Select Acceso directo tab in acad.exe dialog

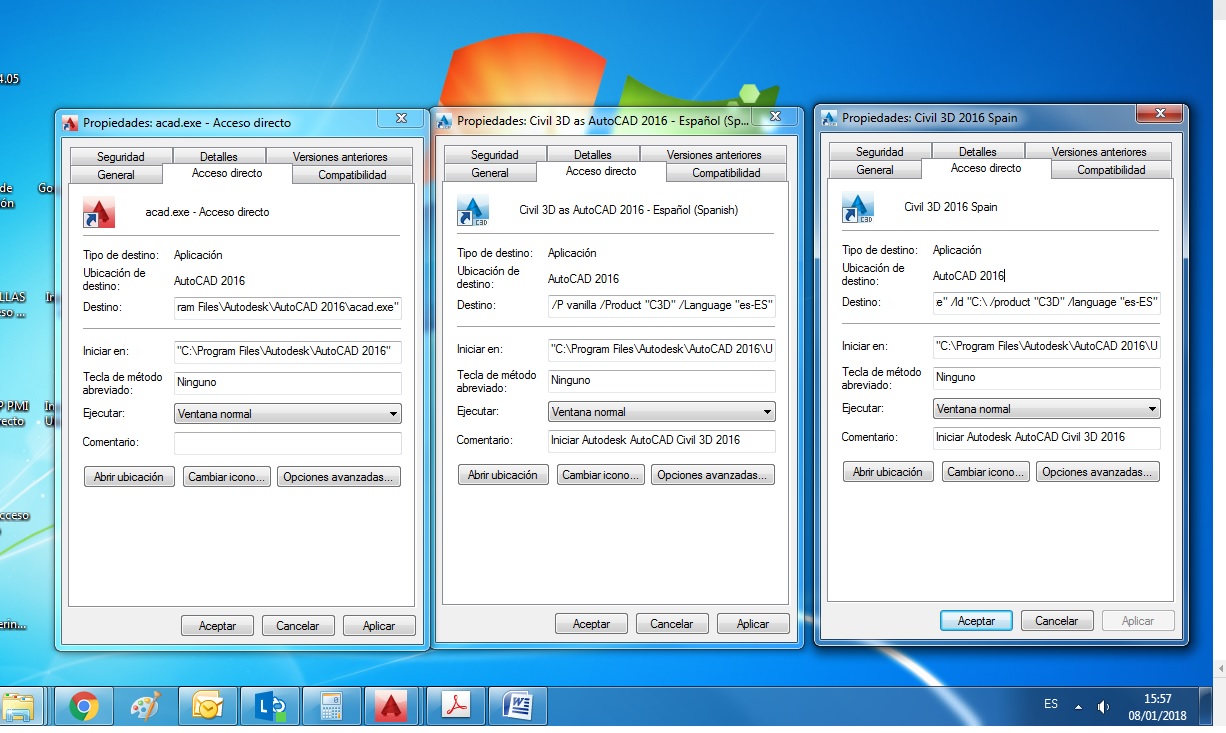pos(227,173)
